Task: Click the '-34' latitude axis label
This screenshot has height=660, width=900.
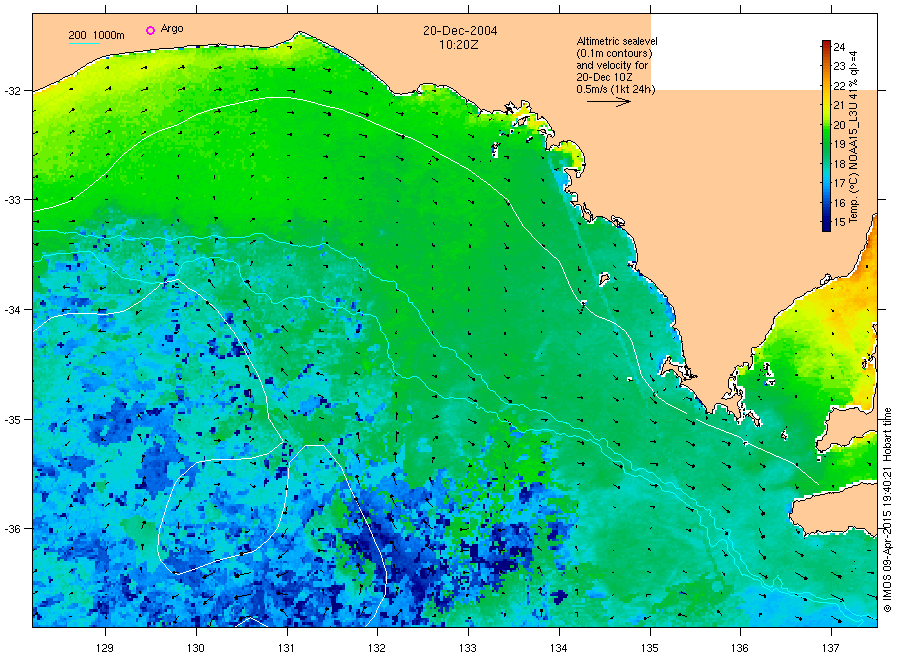Action: (12, 310)
